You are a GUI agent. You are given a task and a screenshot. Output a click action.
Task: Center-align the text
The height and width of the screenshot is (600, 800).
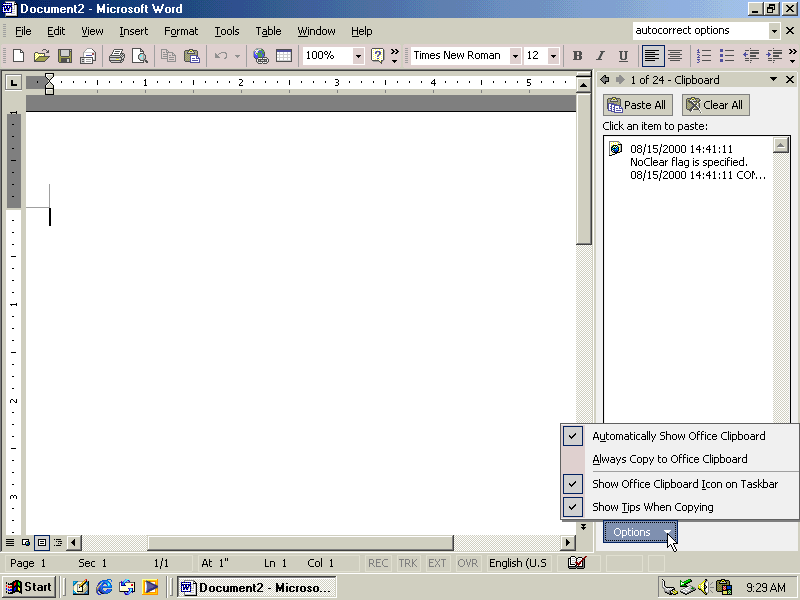click(675, 56)
